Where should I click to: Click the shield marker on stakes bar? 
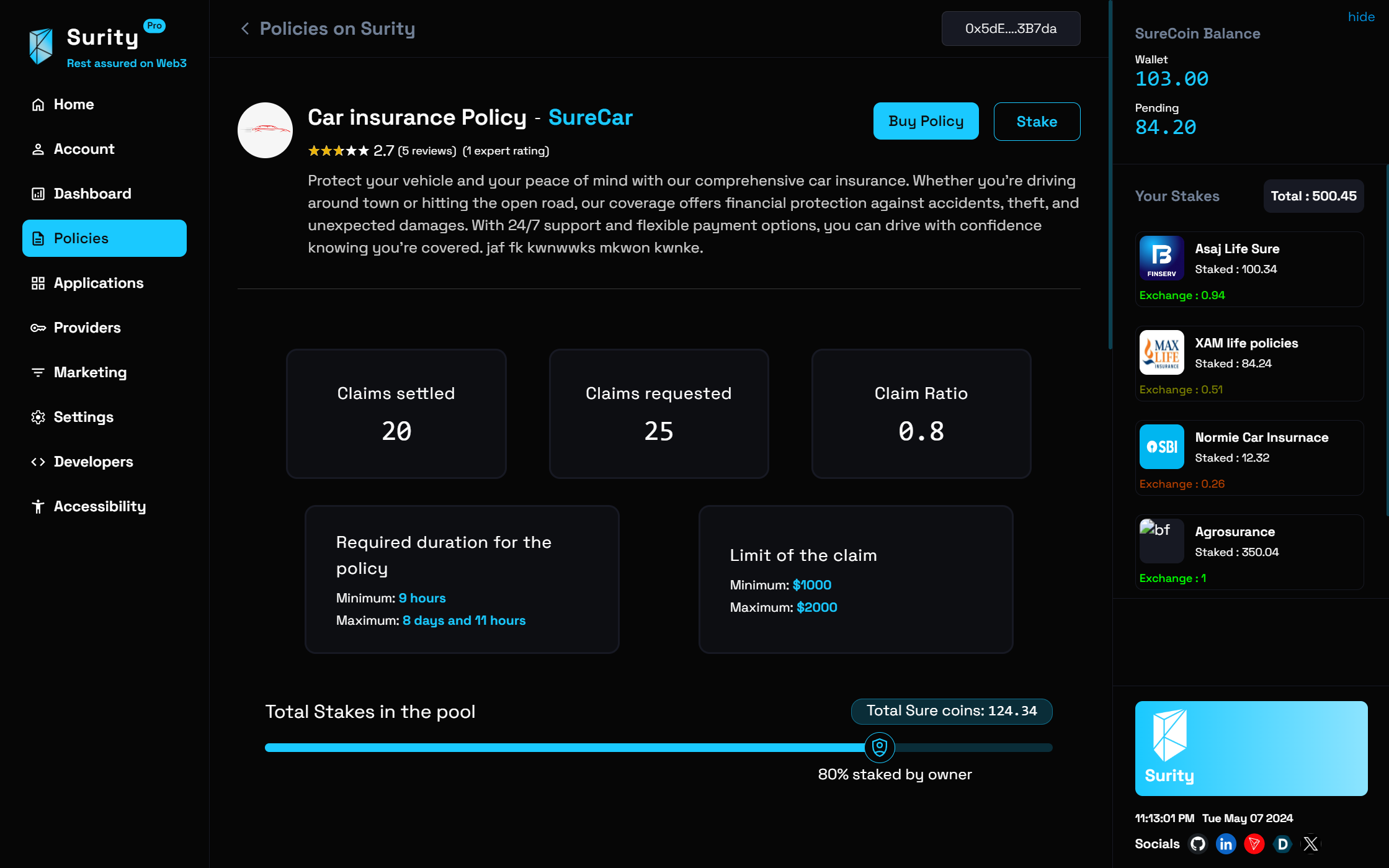point(879,747)
